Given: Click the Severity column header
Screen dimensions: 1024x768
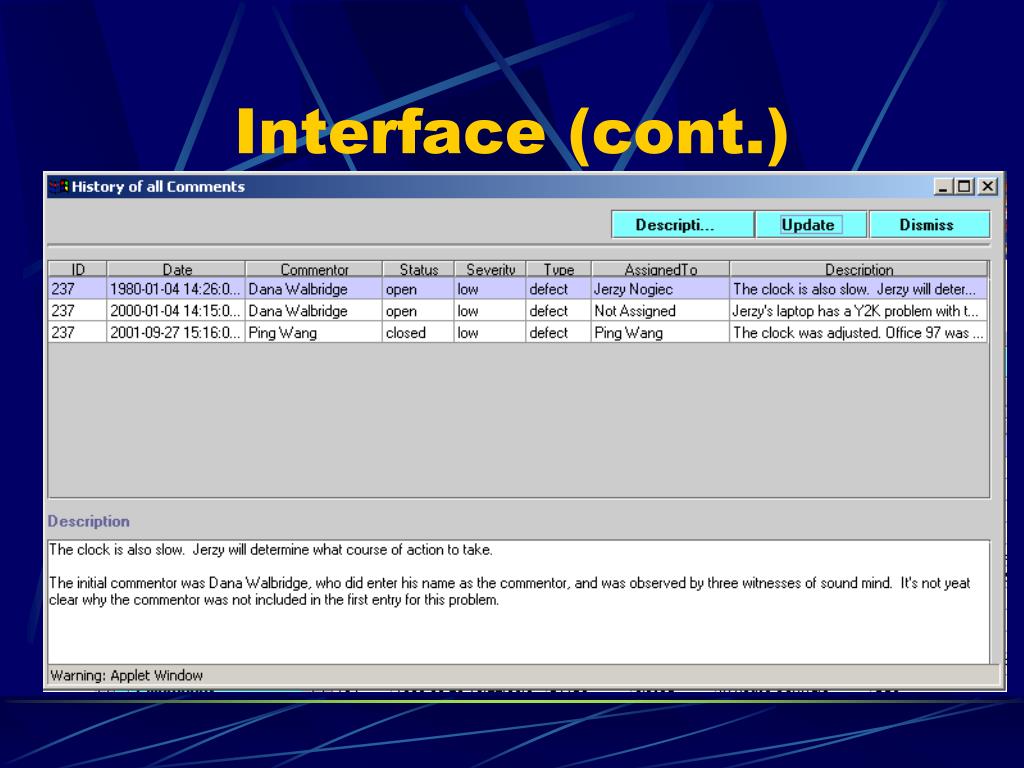Looking at the screenshot, I should click(490, 269).
